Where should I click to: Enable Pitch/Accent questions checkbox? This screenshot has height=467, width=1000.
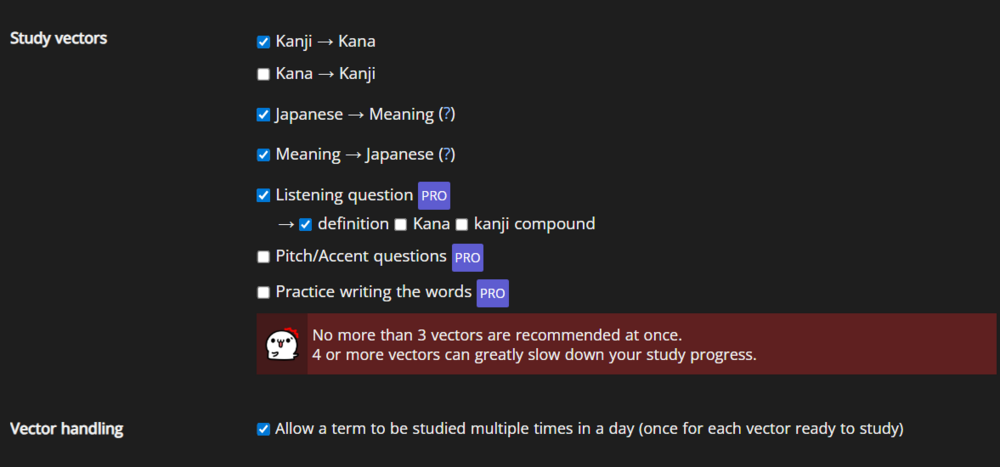click(x=263, y=257)
